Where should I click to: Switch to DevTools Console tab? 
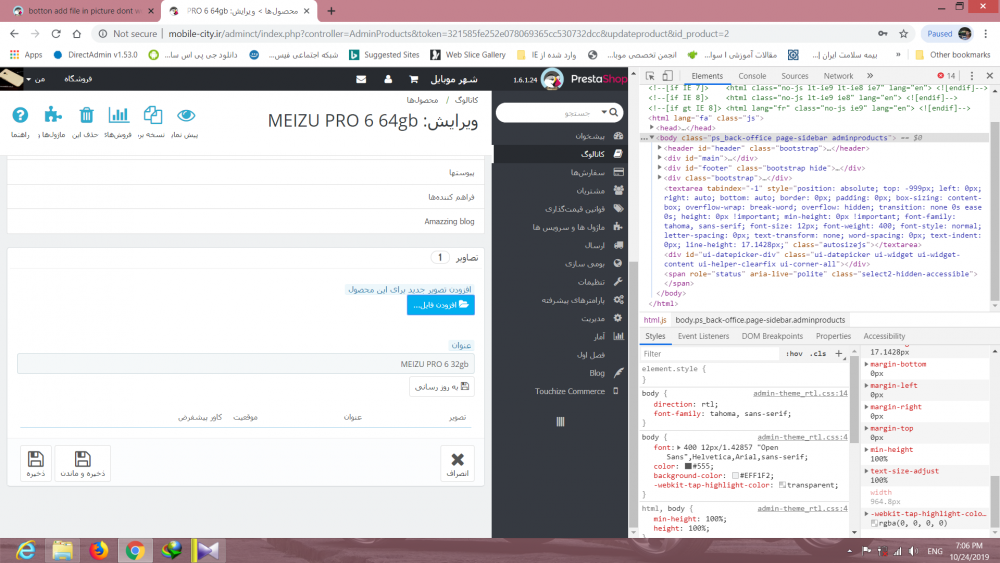752,76
